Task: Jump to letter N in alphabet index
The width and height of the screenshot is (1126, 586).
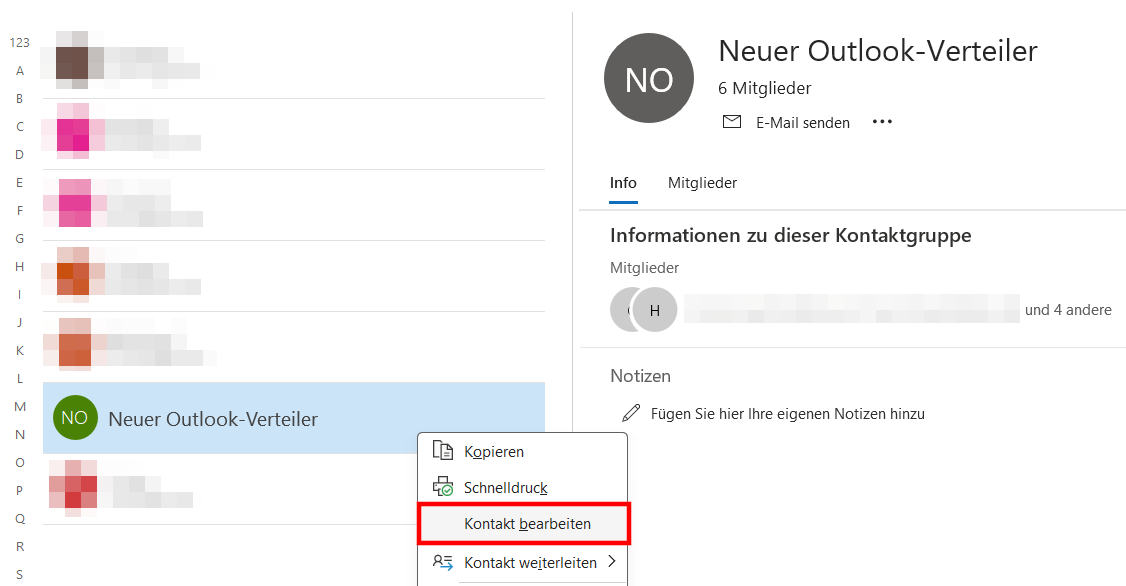Action: [20, 434]
